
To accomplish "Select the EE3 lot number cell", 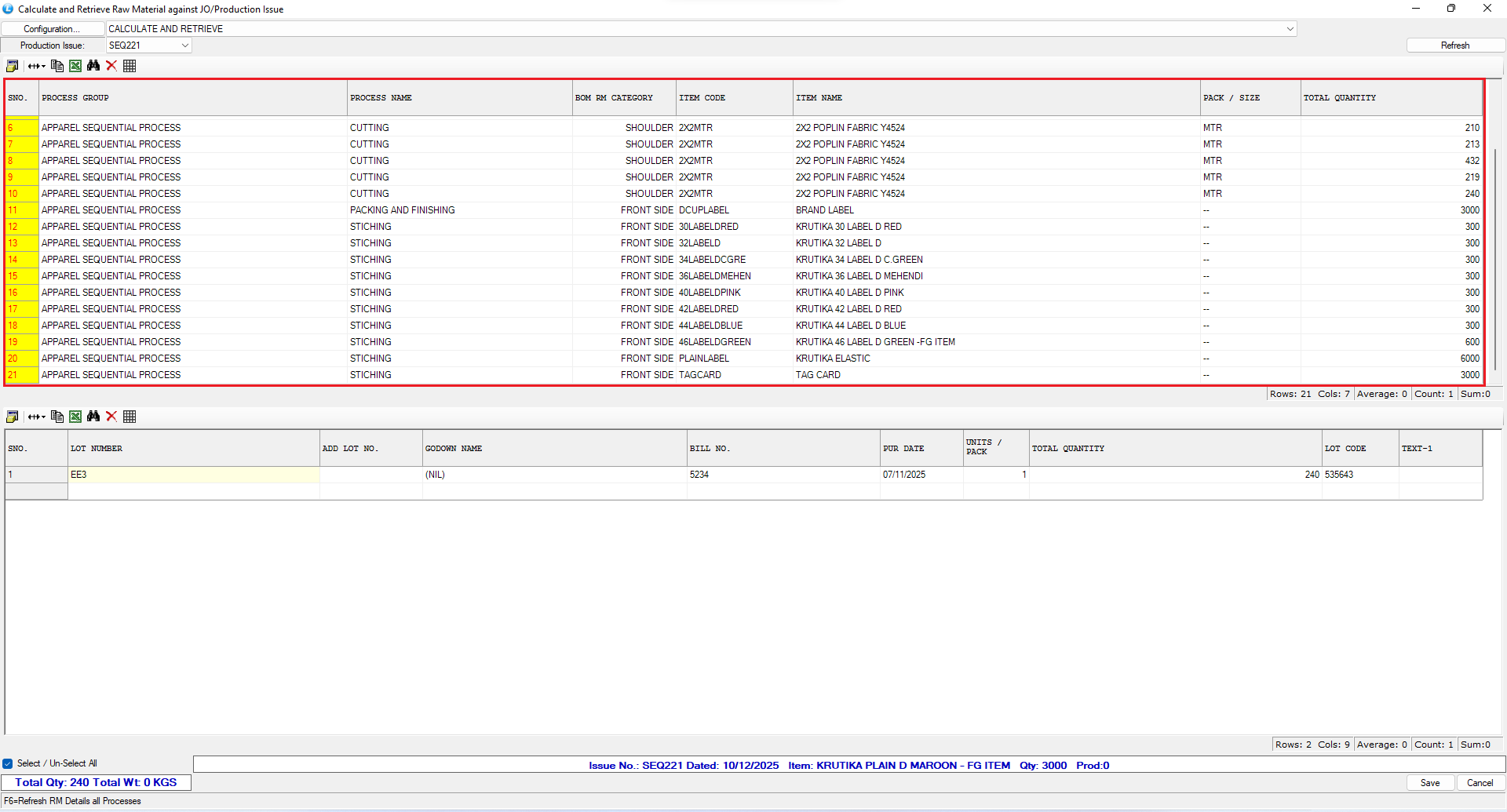I will click(x=193, y=475).
